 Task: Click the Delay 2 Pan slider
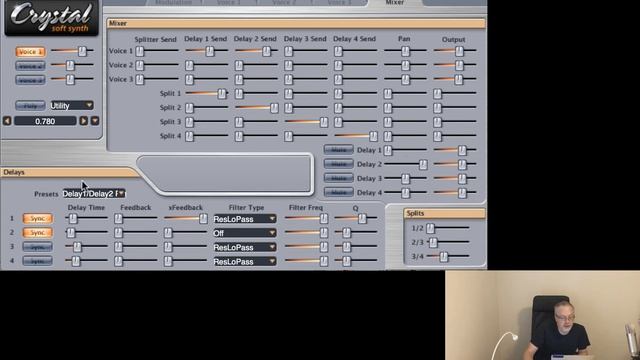405,164
